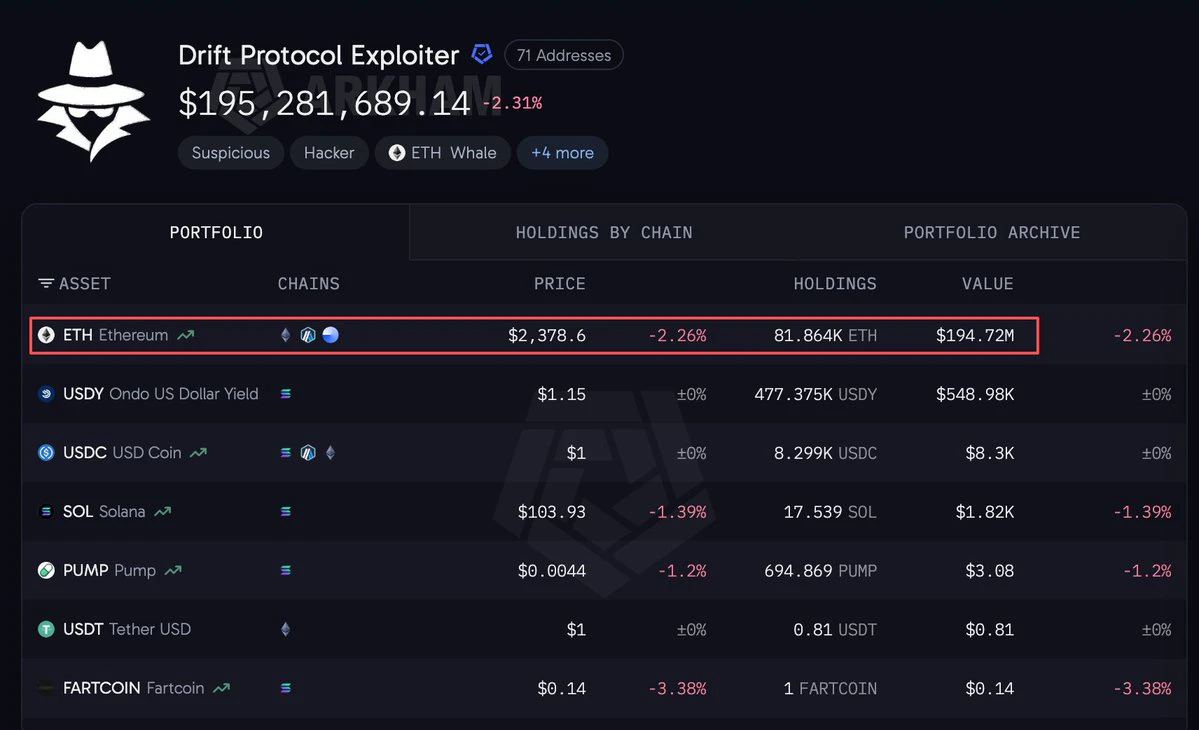1199x730 pixels.
Task: Click the filter icon next to ASSET
Action: [x=46, y=284]
